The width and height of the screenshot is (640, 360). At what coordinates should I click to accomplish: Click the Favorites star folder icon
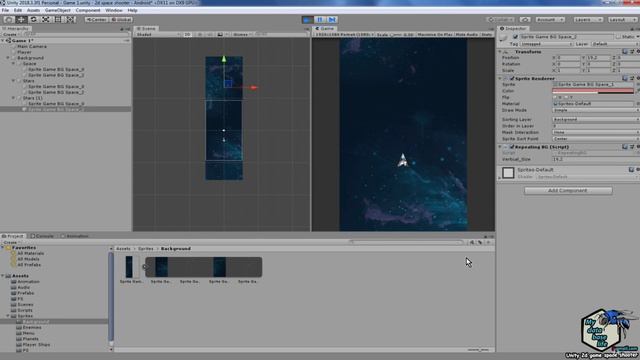click(8, 248)
